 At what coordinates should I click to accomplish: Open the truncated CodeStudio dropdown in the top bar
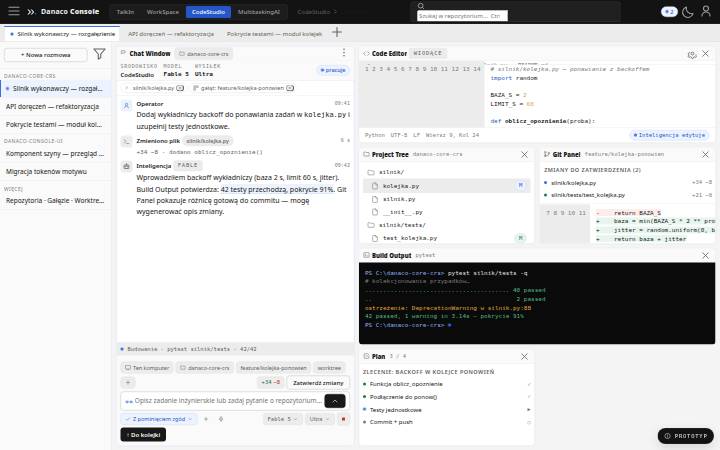click(317, 12)
